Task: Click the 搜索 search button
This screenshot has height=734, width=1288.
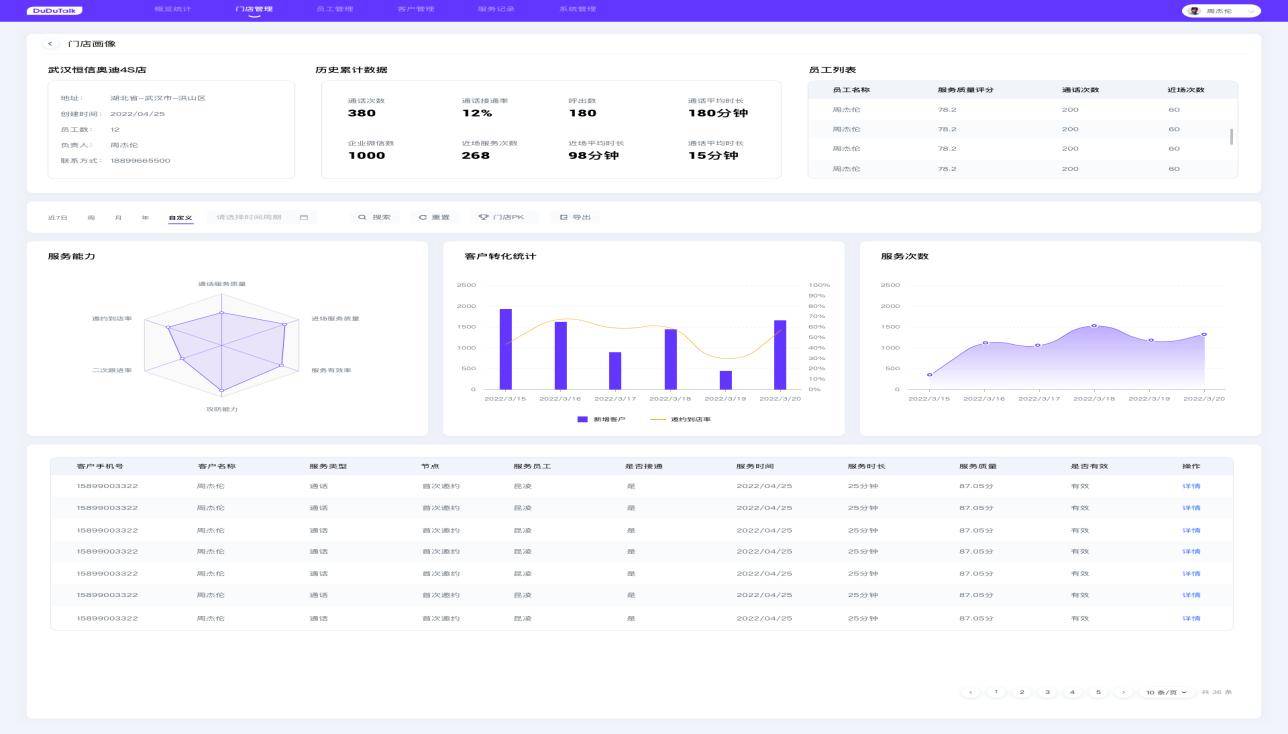Action: coord(375,217)
